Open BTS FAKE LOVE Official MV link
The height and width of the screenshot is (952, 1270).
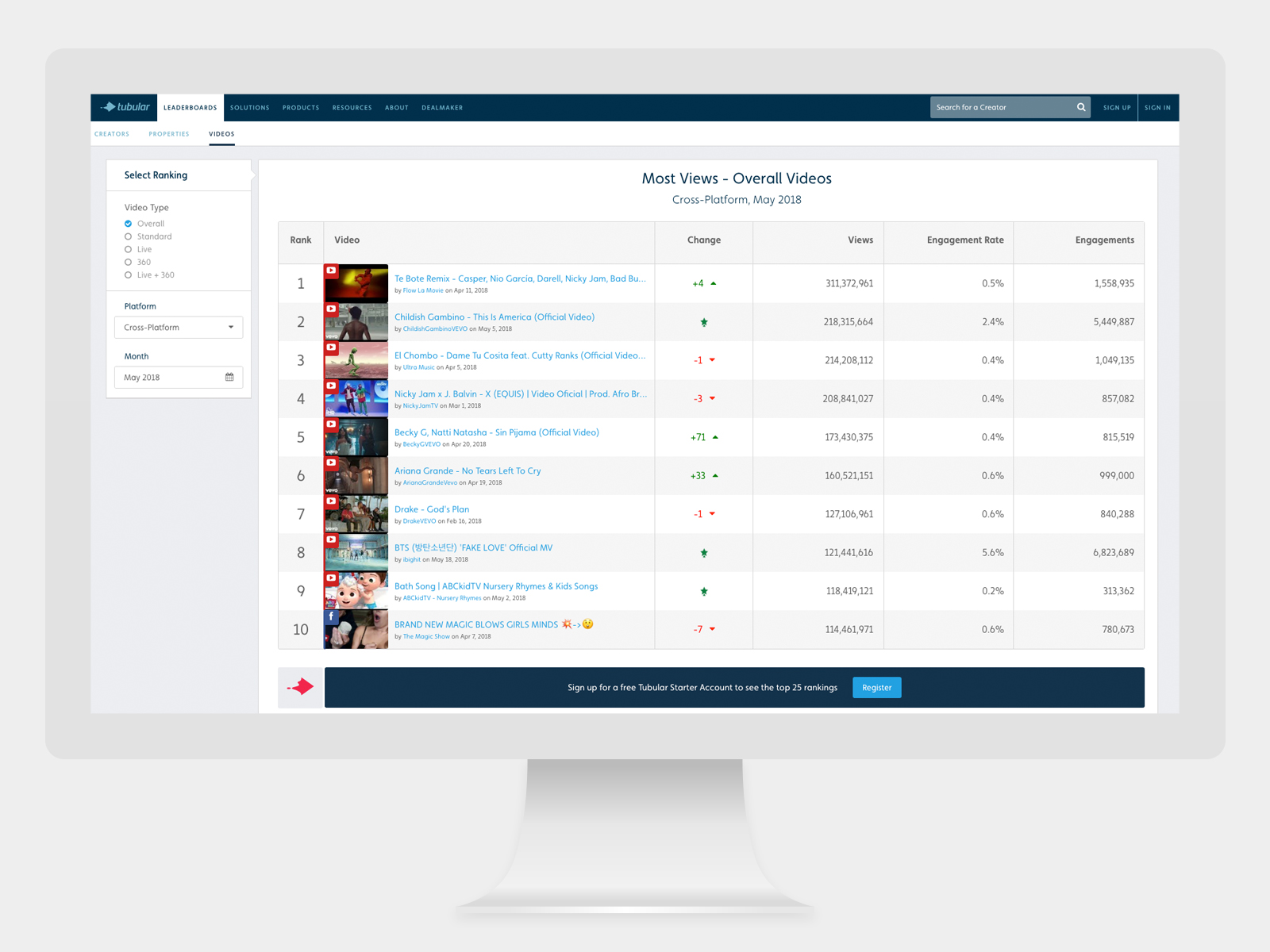[474, 547]
